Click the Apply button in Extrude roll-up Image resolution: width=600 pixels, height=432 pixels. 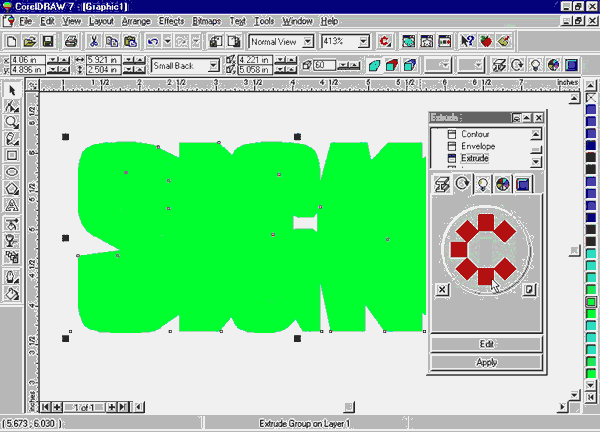click(486, 362)
